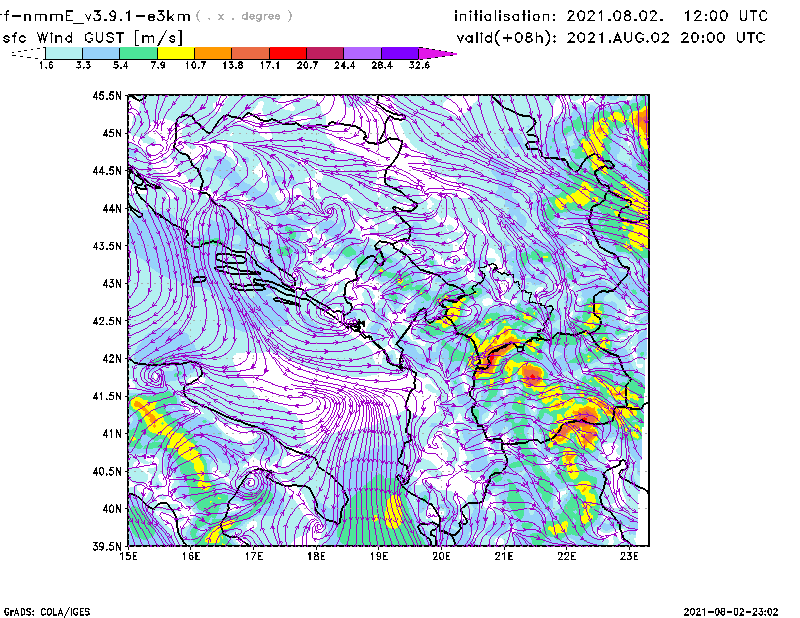Select the green legend color swatch

[139, 53]
